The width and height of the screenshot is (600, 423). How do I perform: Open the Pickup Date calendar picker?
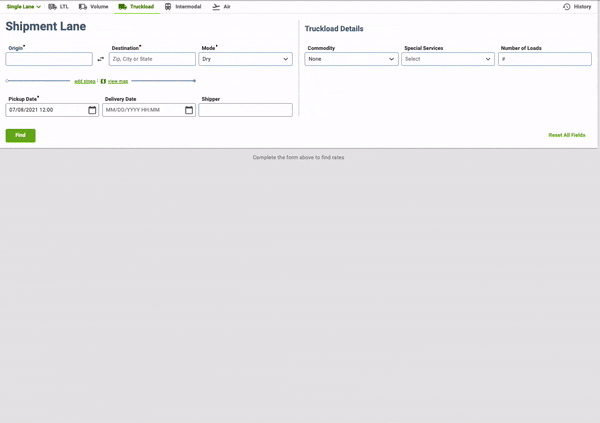point(92,110)
